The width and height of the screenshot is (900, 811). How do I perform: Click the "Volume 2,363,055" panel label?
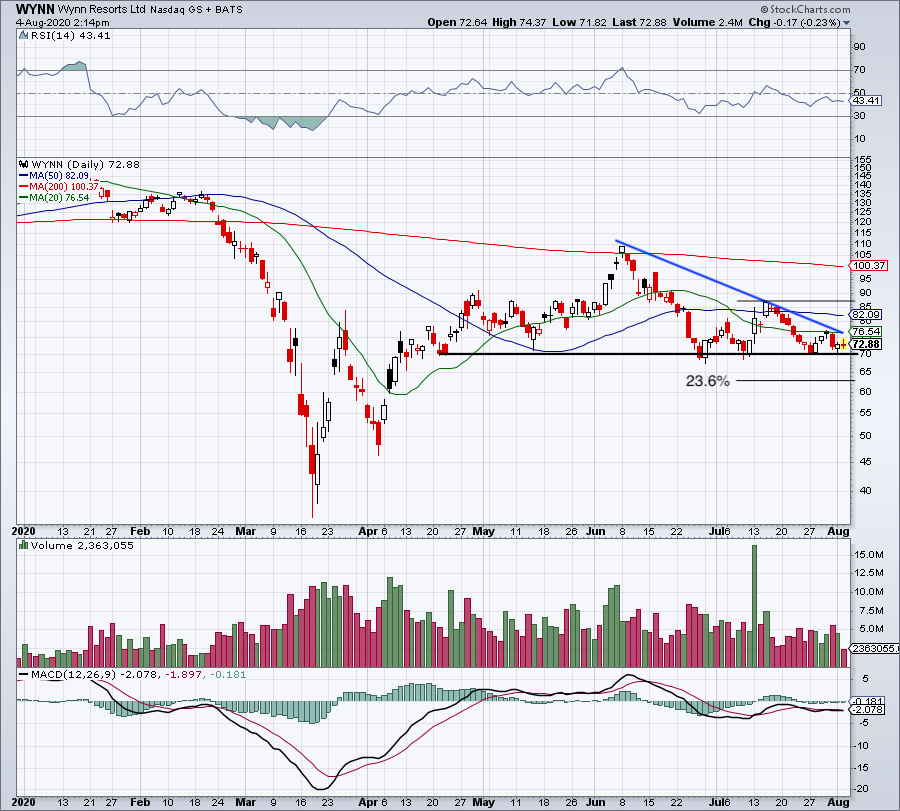[x=82, y=545]
